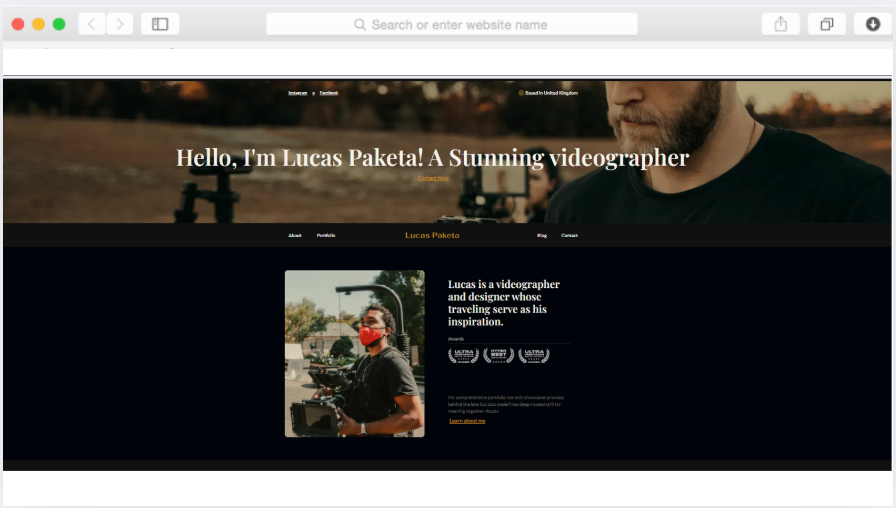This screenshot has height=508, width=896.
Task: Open the About menu item
Action: [295, 236]
